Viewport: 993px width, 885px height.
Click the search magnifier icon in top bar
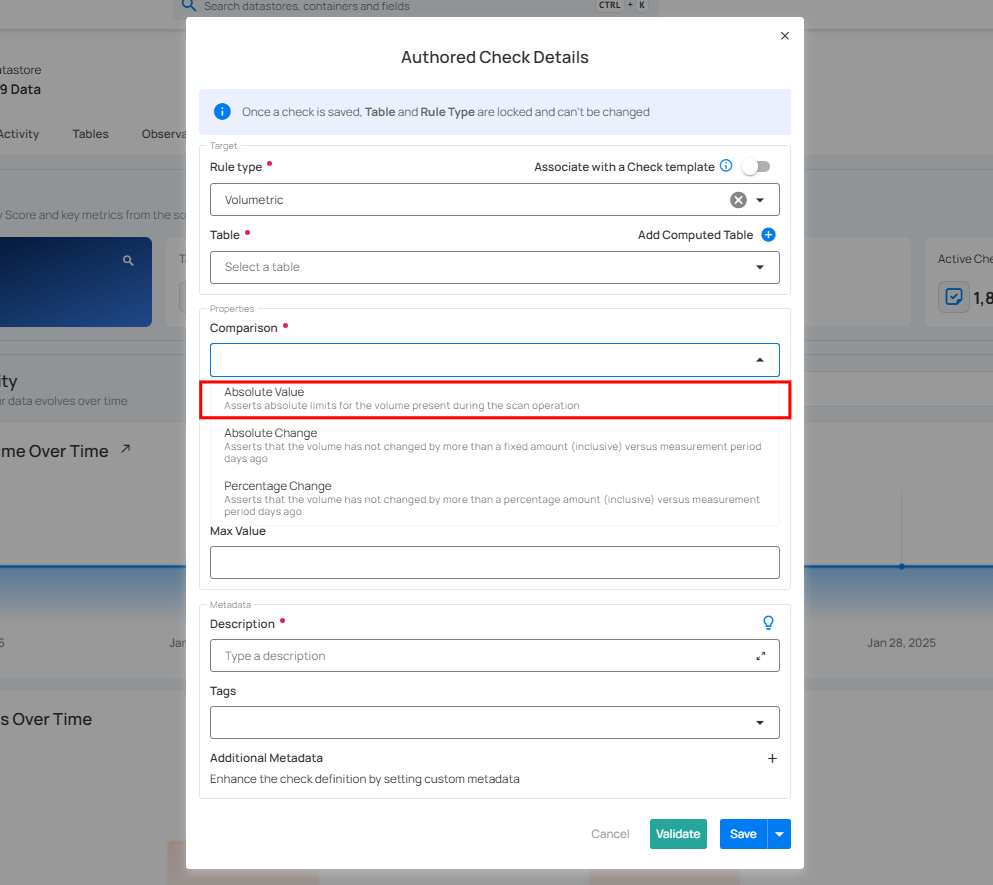(188, 6)
